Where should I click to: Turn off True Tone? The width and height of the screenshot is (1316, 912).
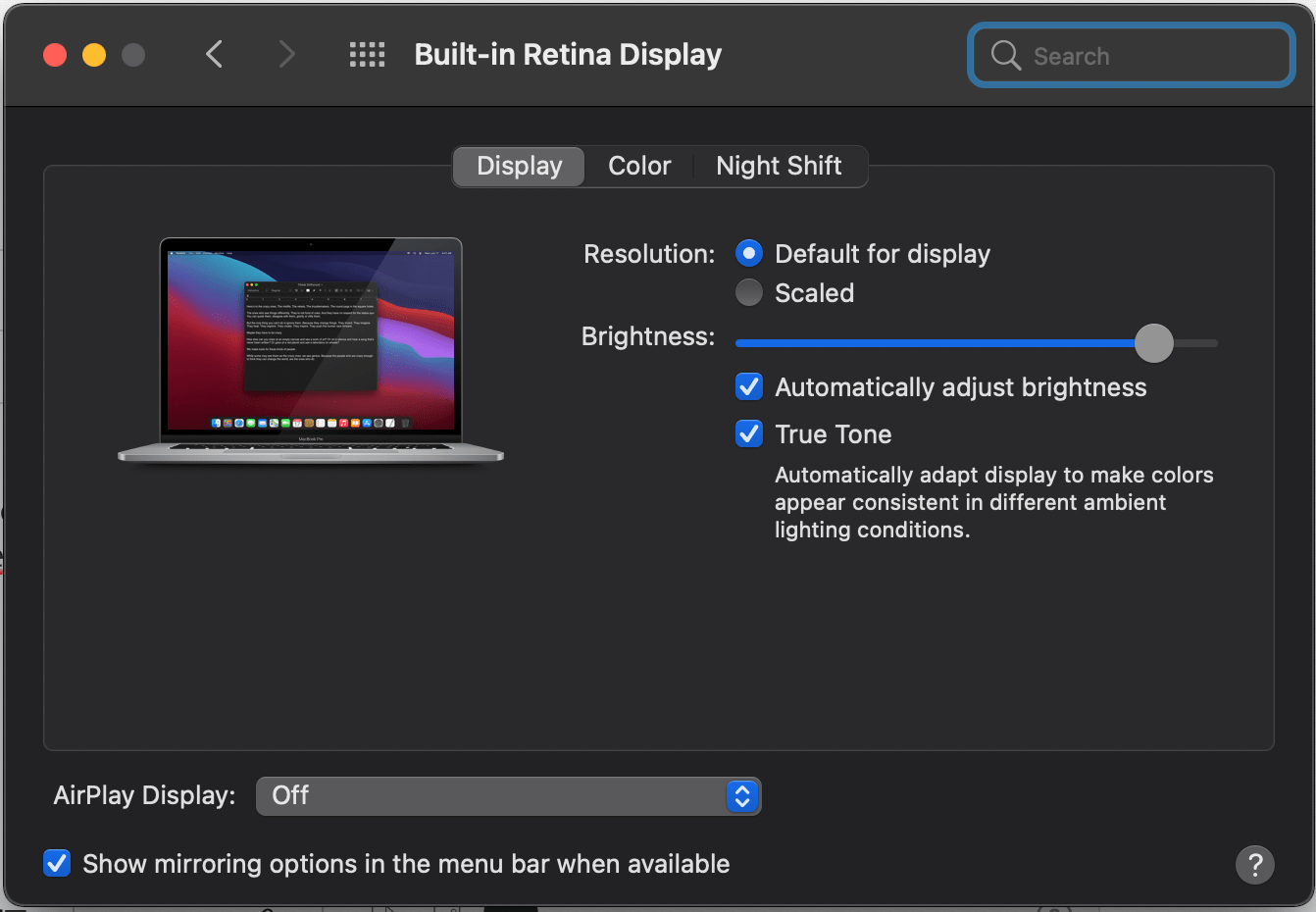coord(748,433)
